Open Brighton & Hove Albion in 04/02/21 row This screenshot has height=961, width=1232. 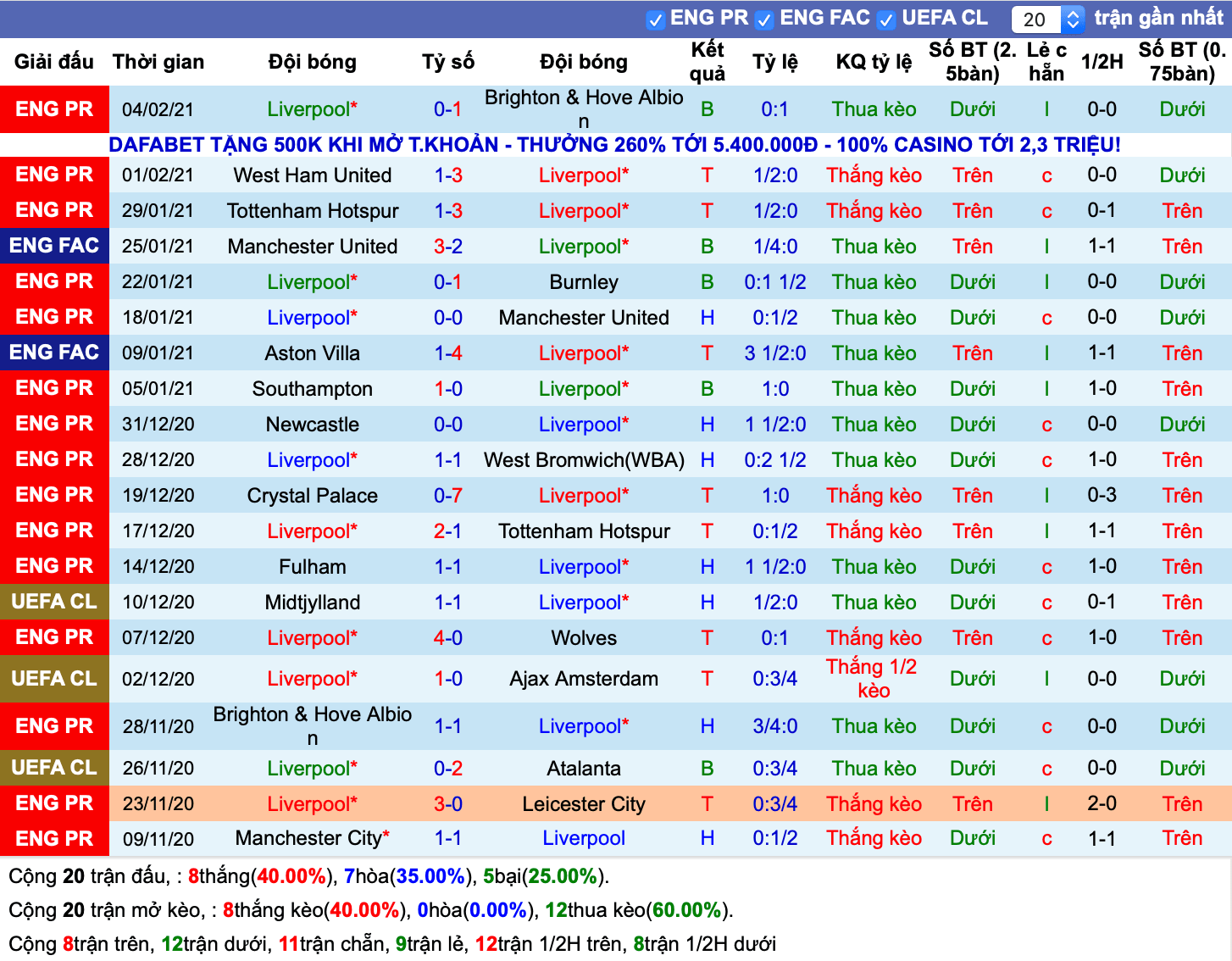[x=584, y=109]
